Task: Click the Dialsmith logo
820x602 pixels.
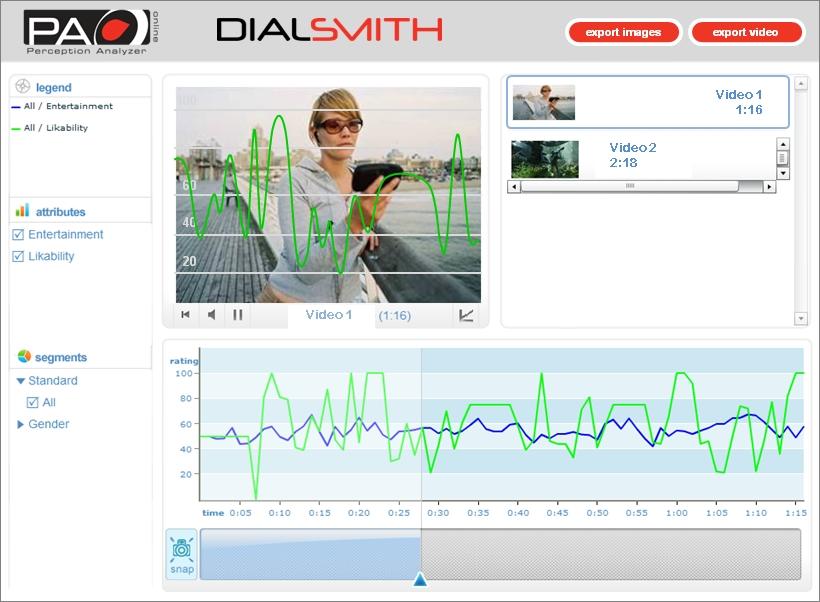Action: (329, 30)
